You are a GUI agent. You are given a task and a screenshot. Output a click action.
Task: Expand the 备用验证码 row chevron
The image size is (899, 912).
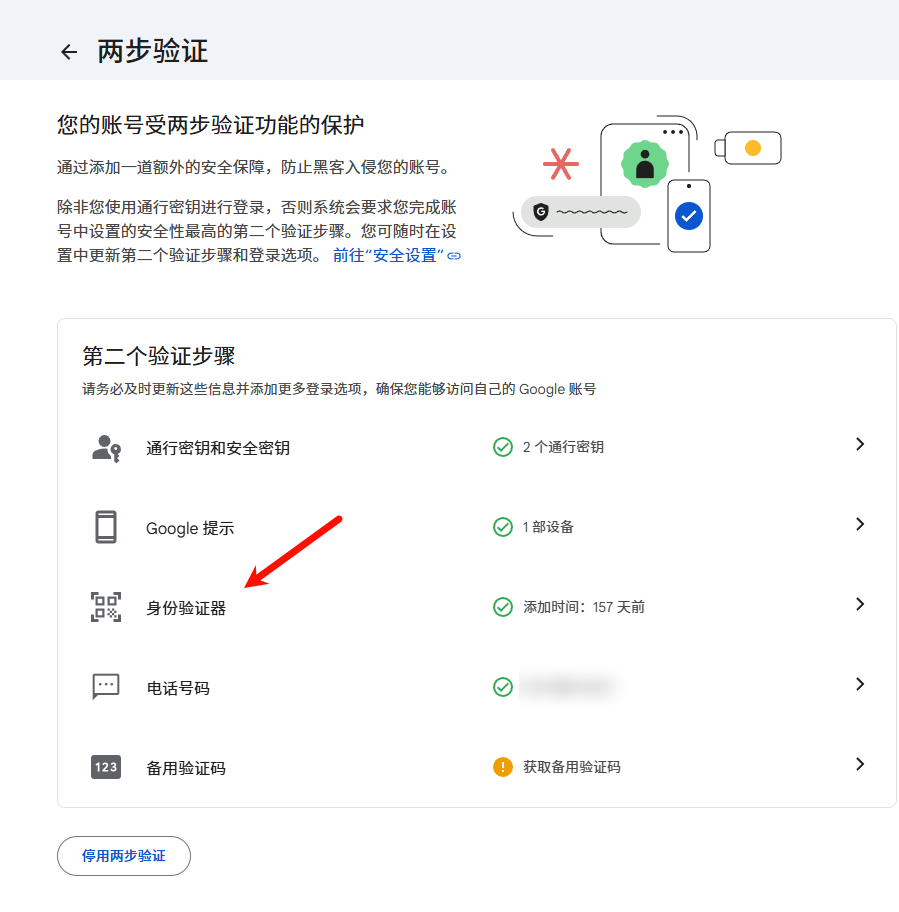point(860,764)
